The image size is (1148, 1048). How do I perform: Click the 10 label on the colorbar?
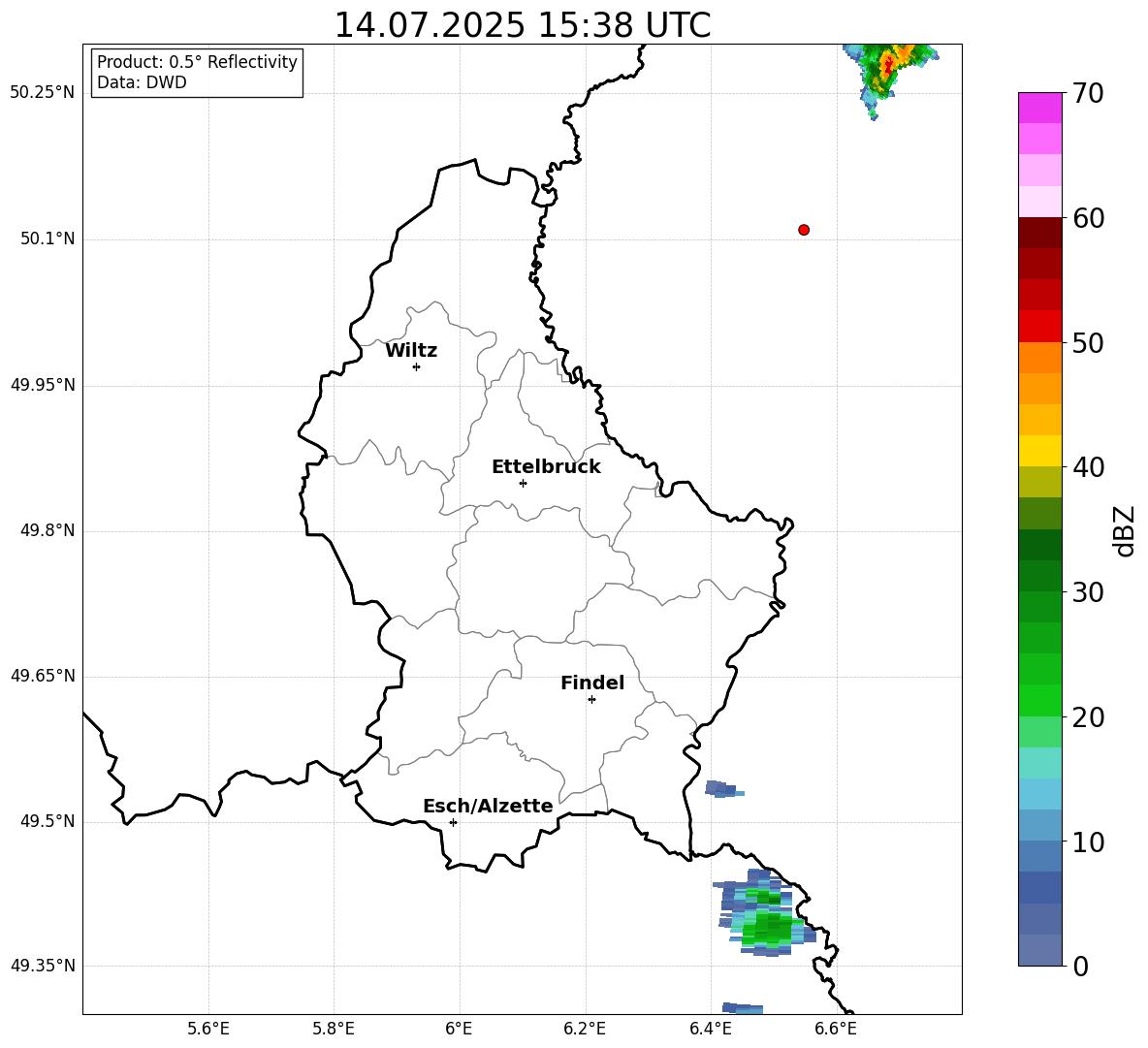point(1088,842)
